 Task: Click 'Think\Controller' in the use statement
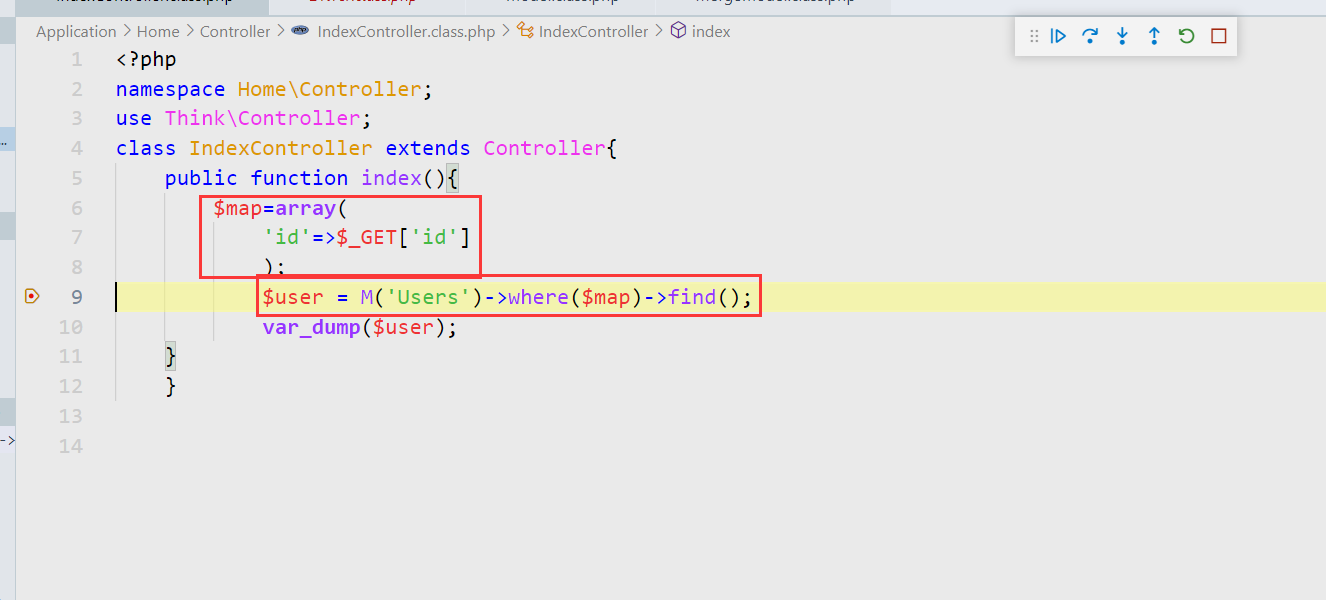click(x=262, y=118)
